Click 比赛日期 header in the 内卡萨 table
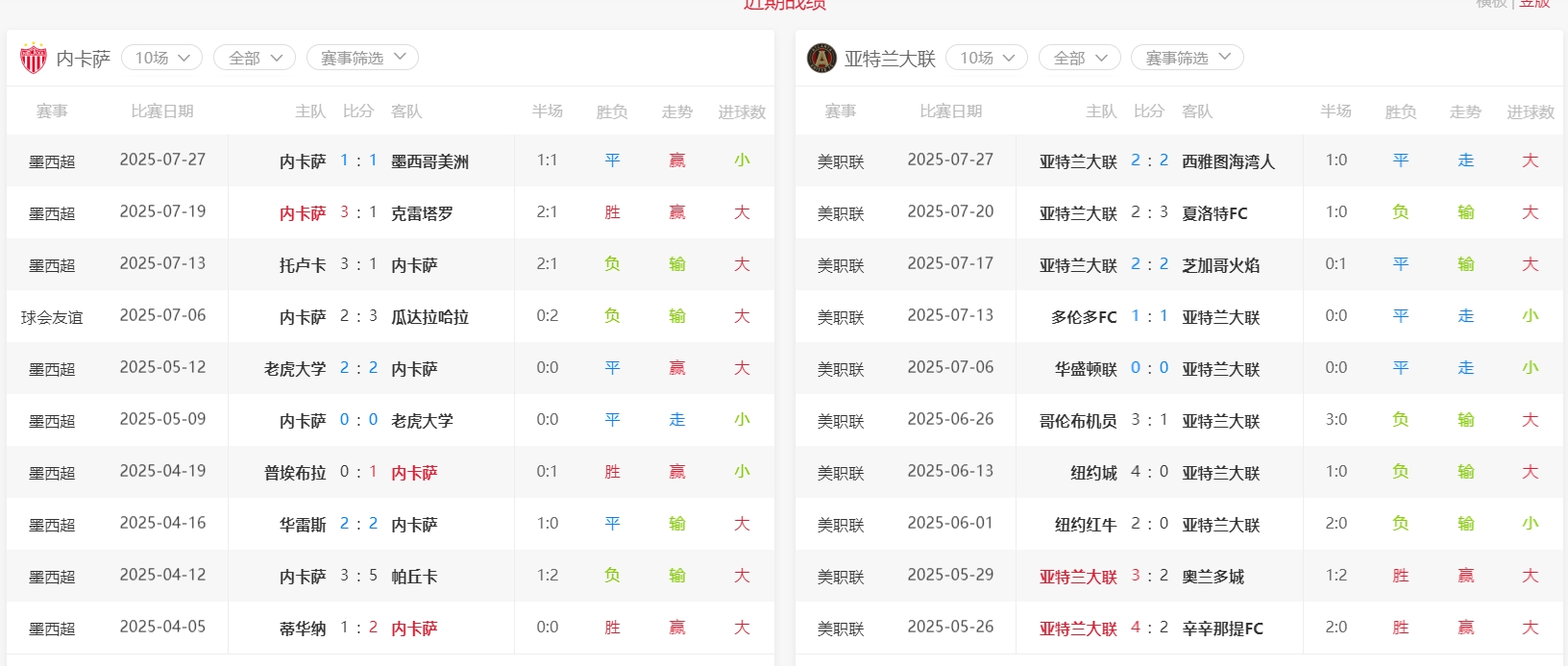Screen dimensions: 1568x666 click(162, 111)
